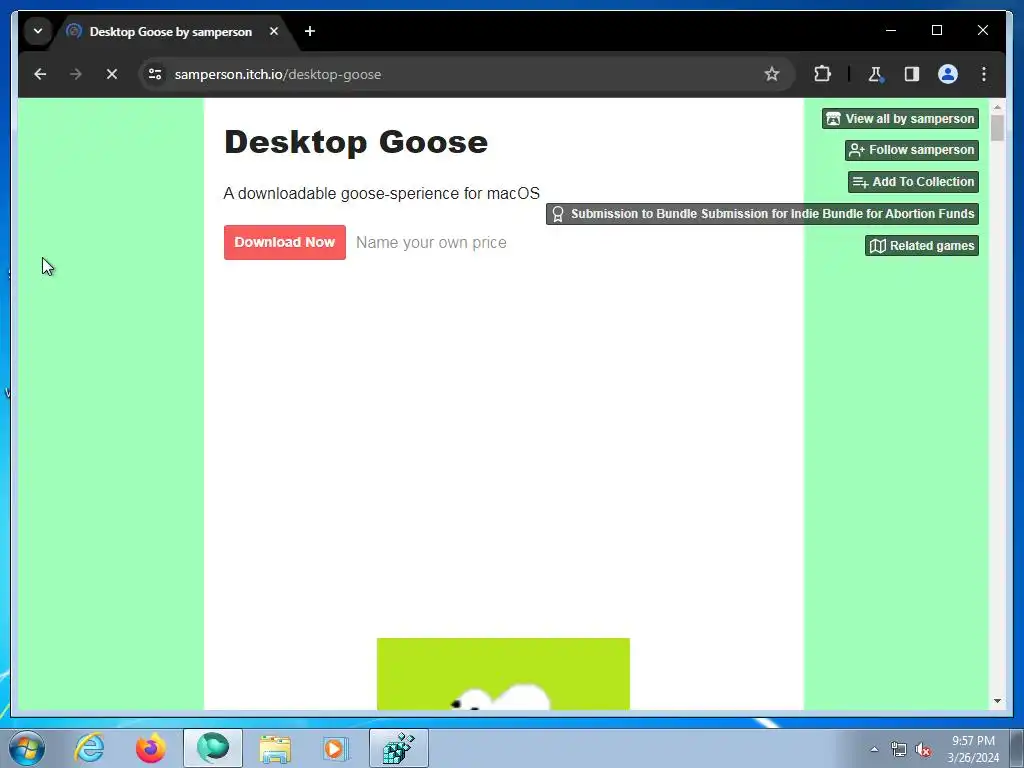
Task: Click the muted volume tray icon
Action: (923, 750)
